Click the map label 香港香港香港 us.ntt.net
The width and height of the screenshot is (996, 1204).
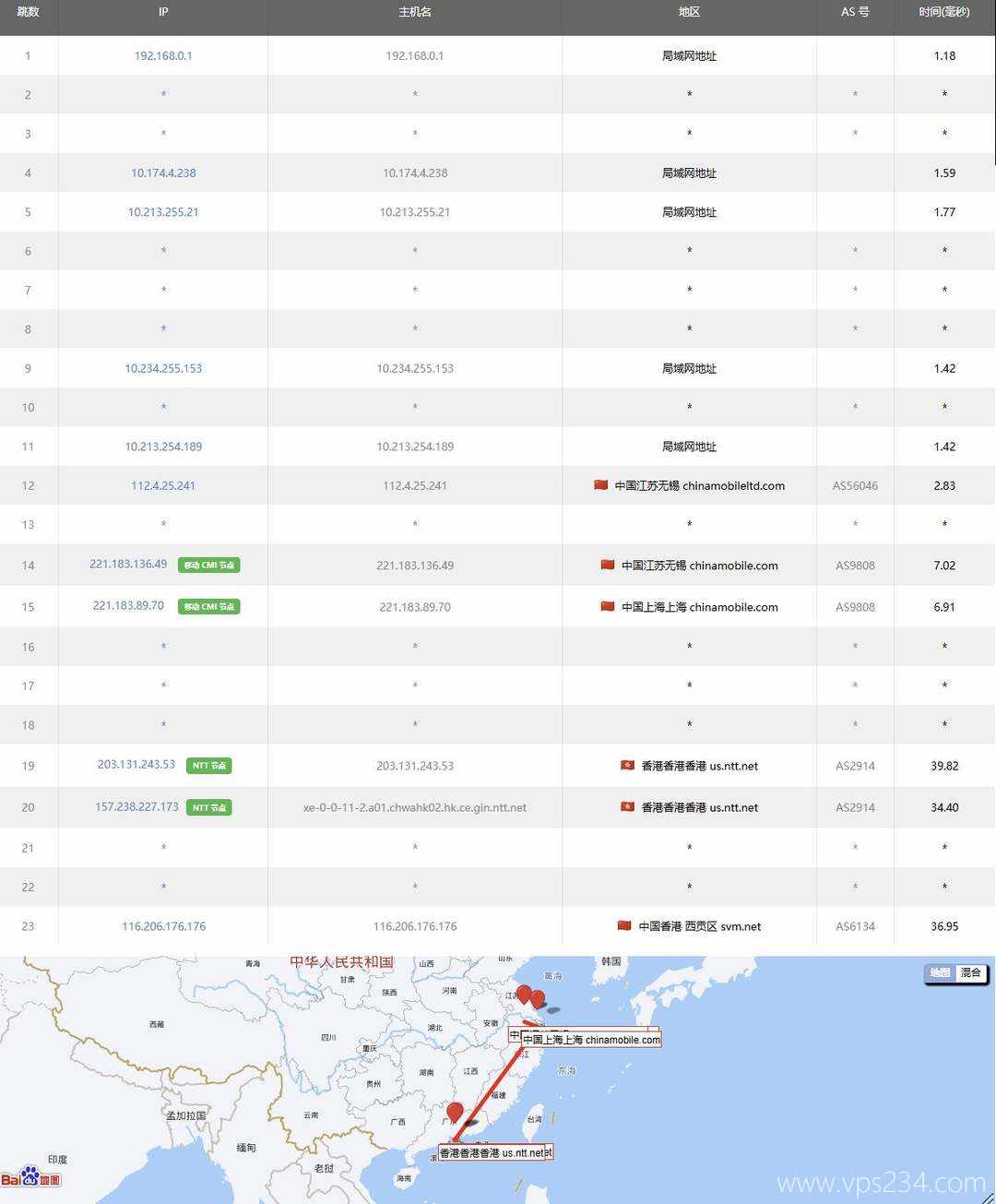tap(492, 1152)
